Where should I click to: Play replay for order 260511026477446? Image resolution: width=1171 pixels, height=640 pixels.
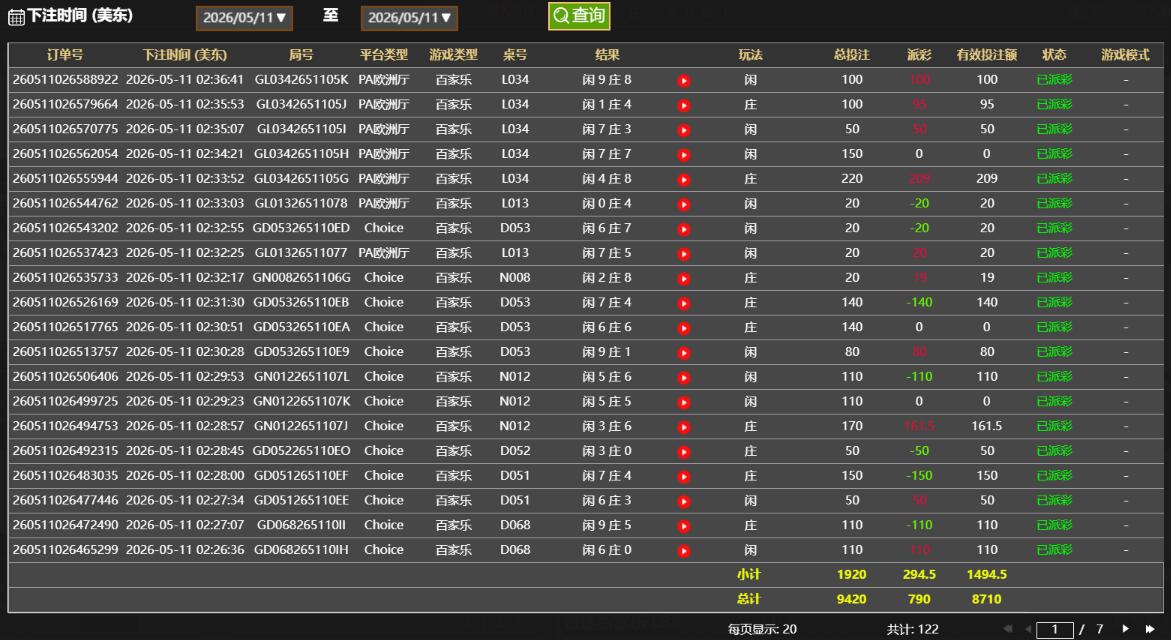pyautogui.click(x=683, y=501)
